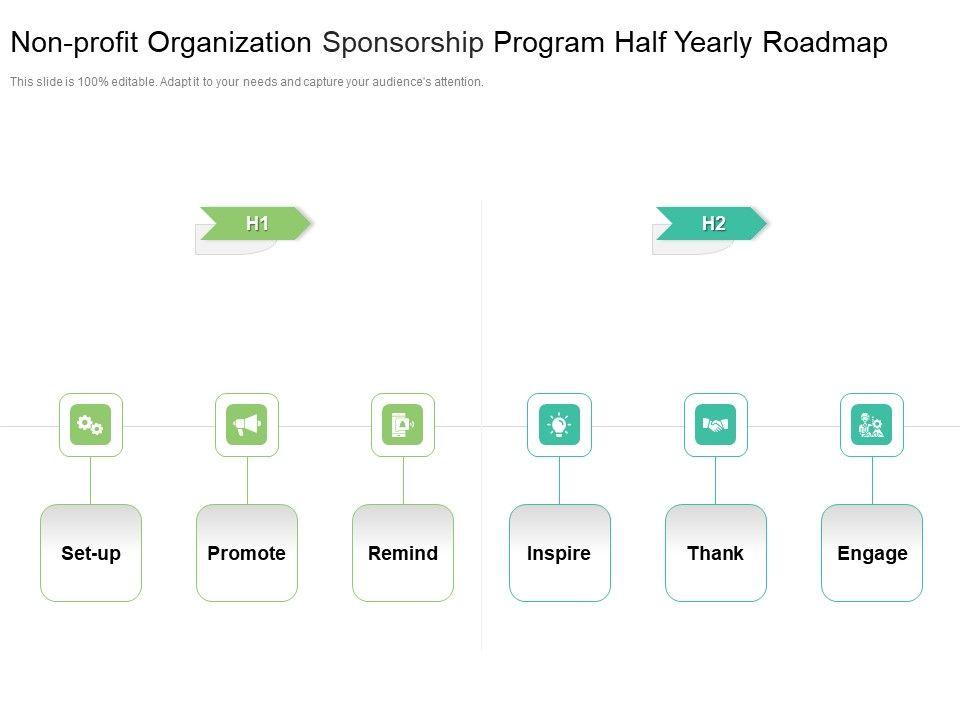Click the word Sponsorship in the title

(403, 43)
